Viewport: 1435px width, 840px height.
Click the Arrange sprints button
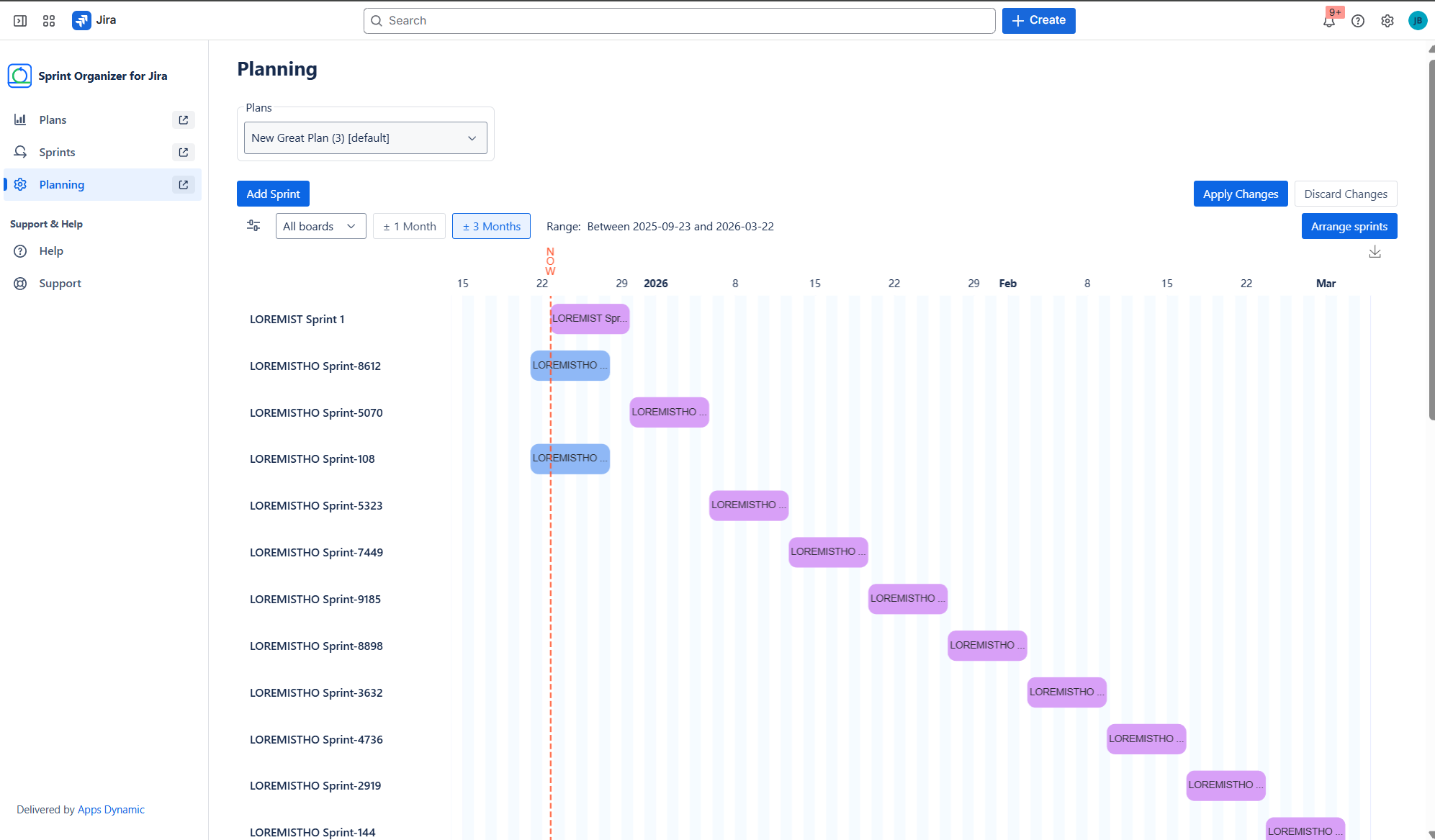tap(1349, 226)
